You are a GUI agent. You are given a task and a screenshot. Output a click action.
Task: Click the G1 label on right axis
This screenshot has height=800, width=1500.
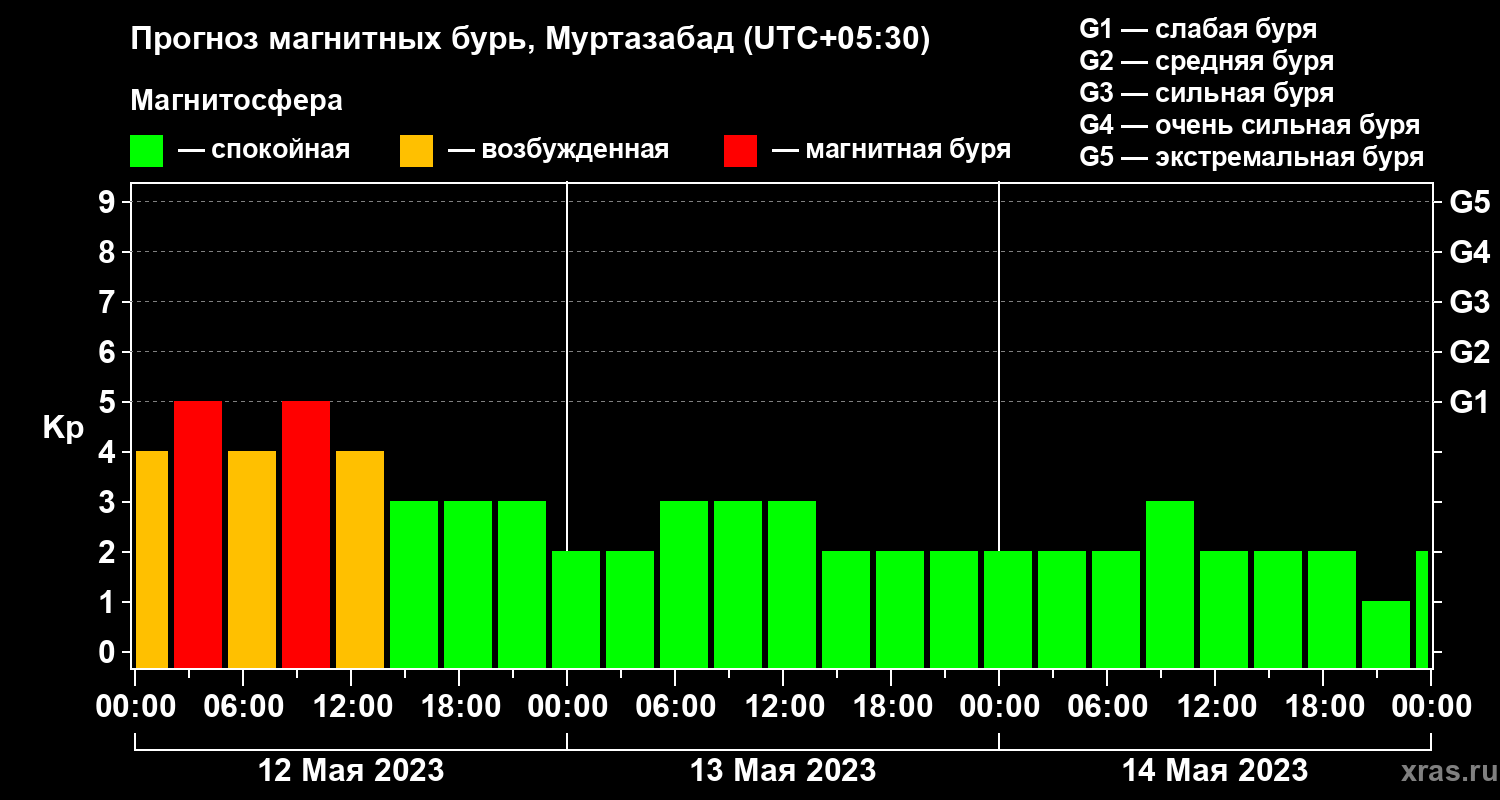pyautogui.click(x=1469, y=402)
